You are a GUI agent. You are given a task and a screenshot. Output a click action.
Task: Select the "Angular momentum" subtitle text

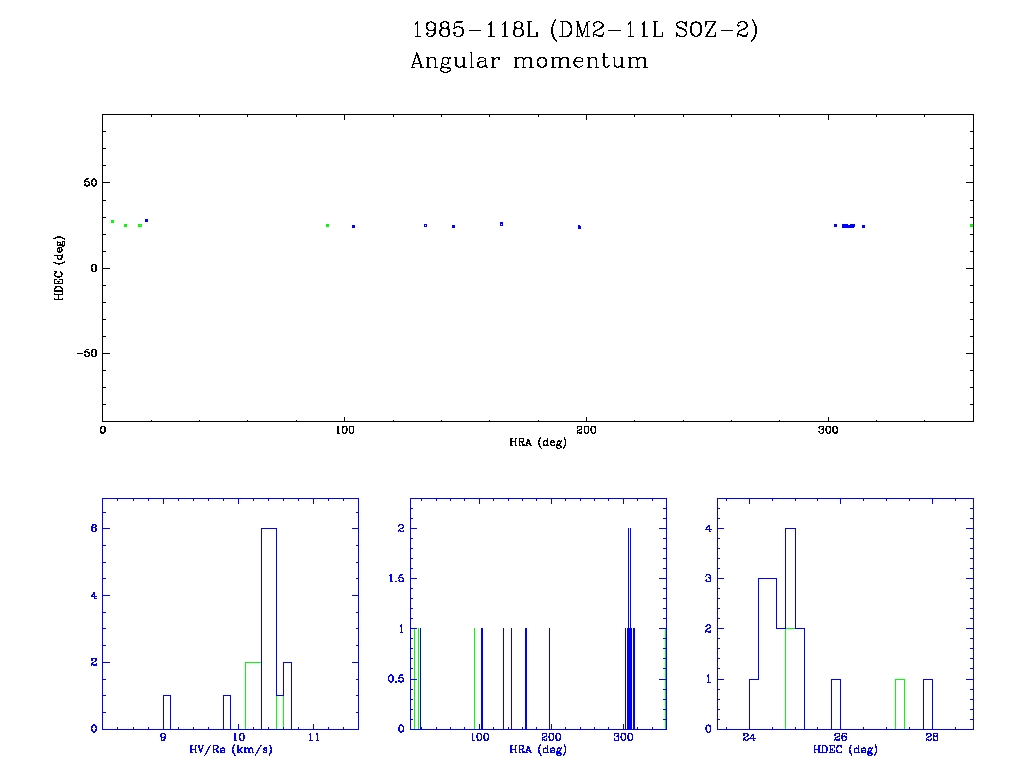pos(529,62)
